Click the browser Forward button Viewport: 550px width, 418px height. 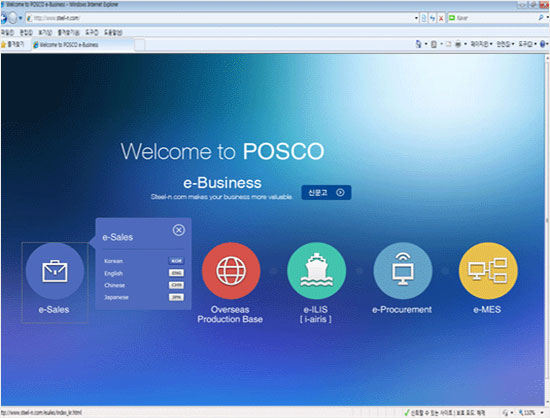(13, 18)
